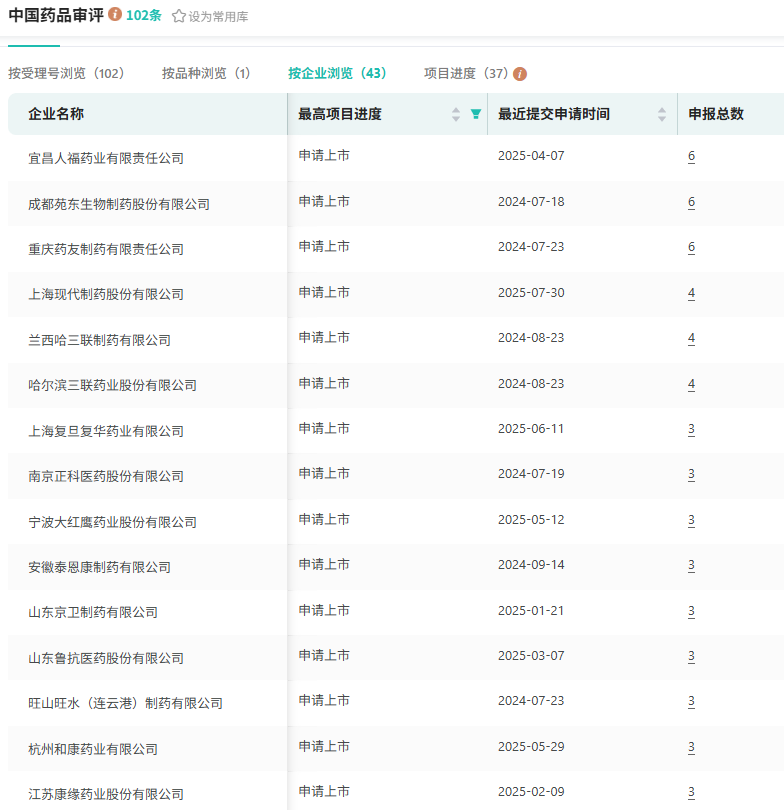The width and height of the screenshot is (784, 810).
Task: Click date 2025-03-07 in 山东鲁抗 row
Action: [531, 656]
